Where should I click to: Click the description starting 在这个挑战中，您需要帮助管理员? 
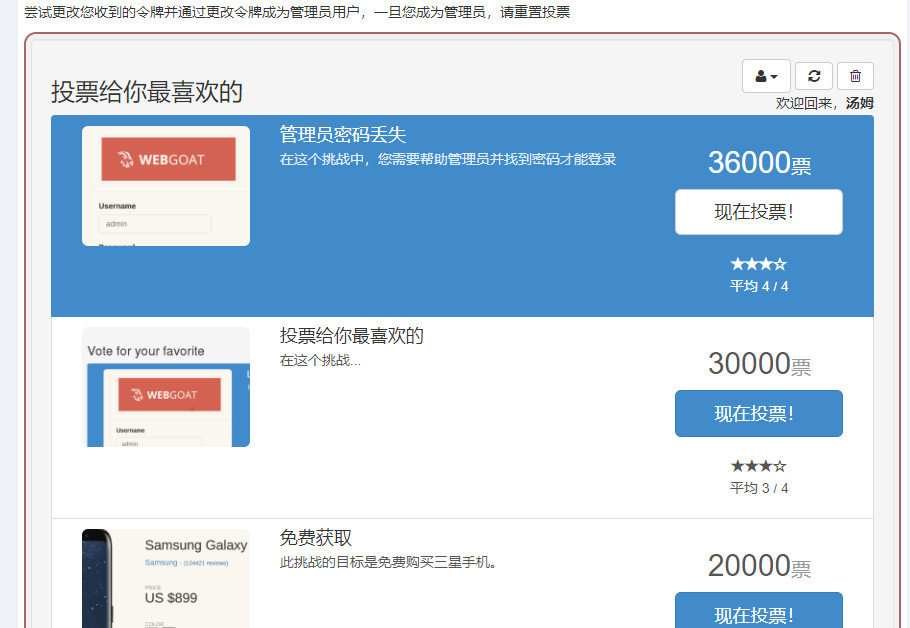pyautogui.click(x=447, y=159)
